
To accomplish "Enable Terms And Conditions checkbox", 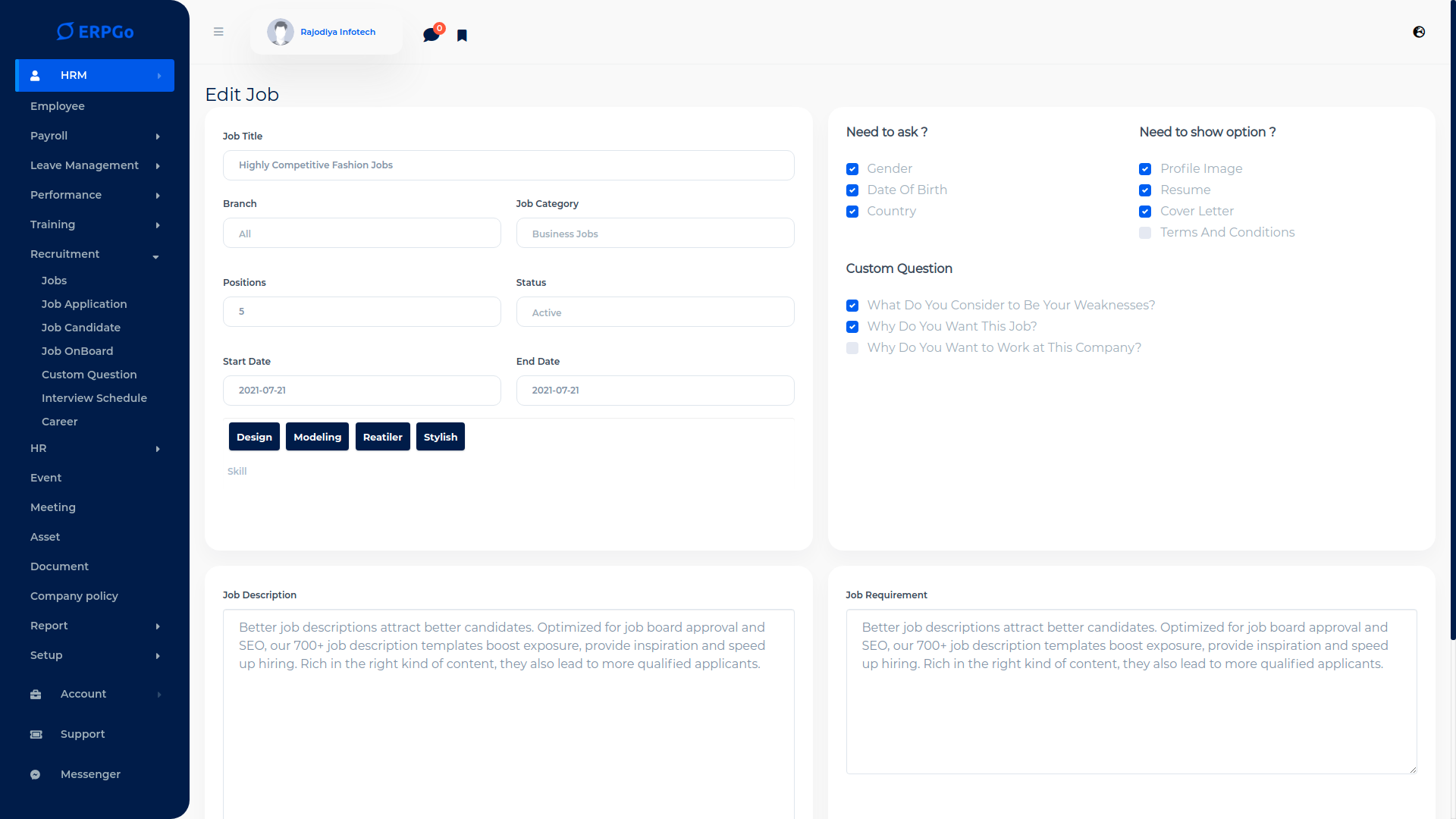I will (x=1145, y=233).
